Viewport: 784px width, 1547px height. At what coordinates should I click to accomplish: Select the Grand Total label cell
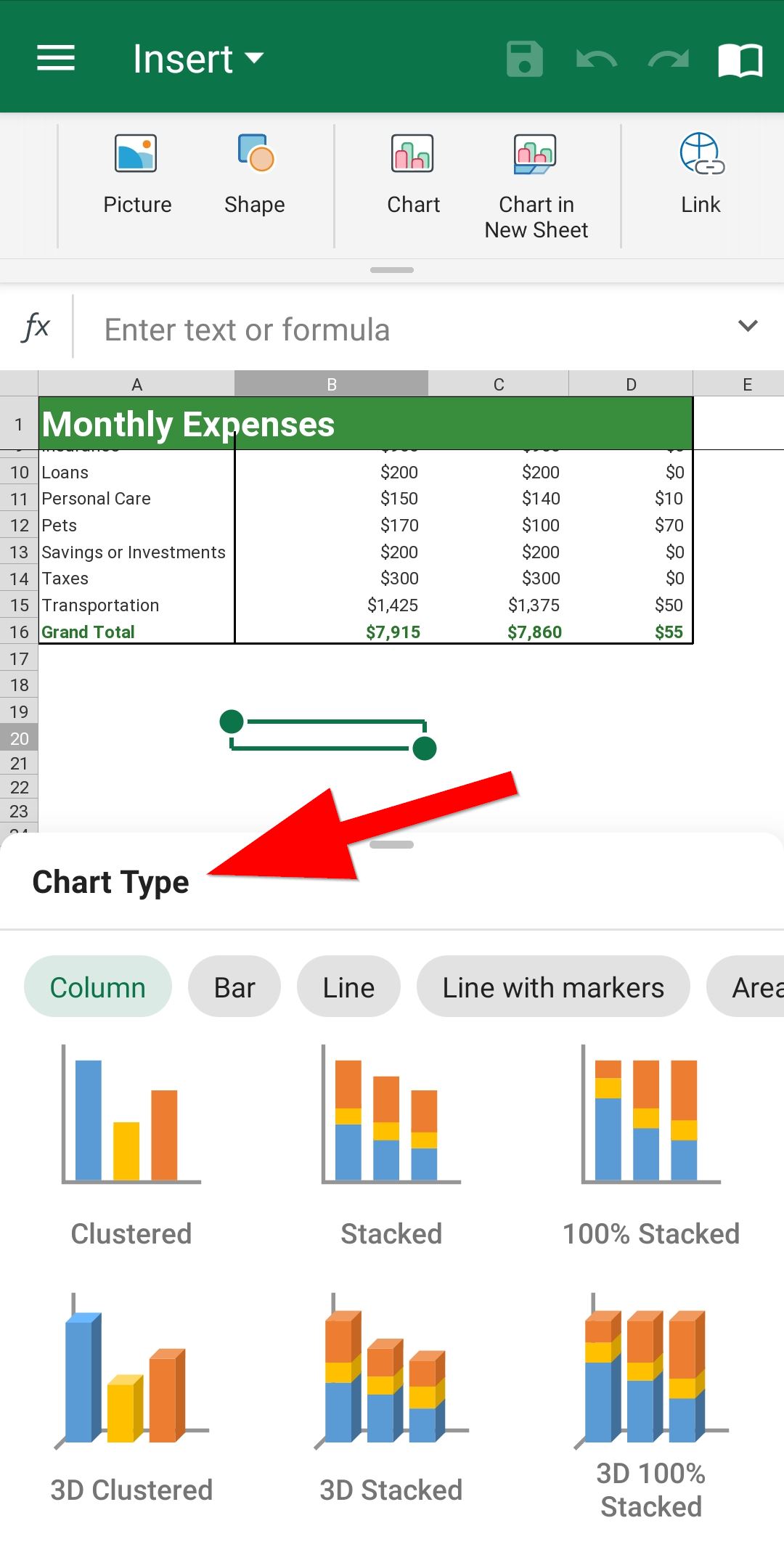coord(136,632)
